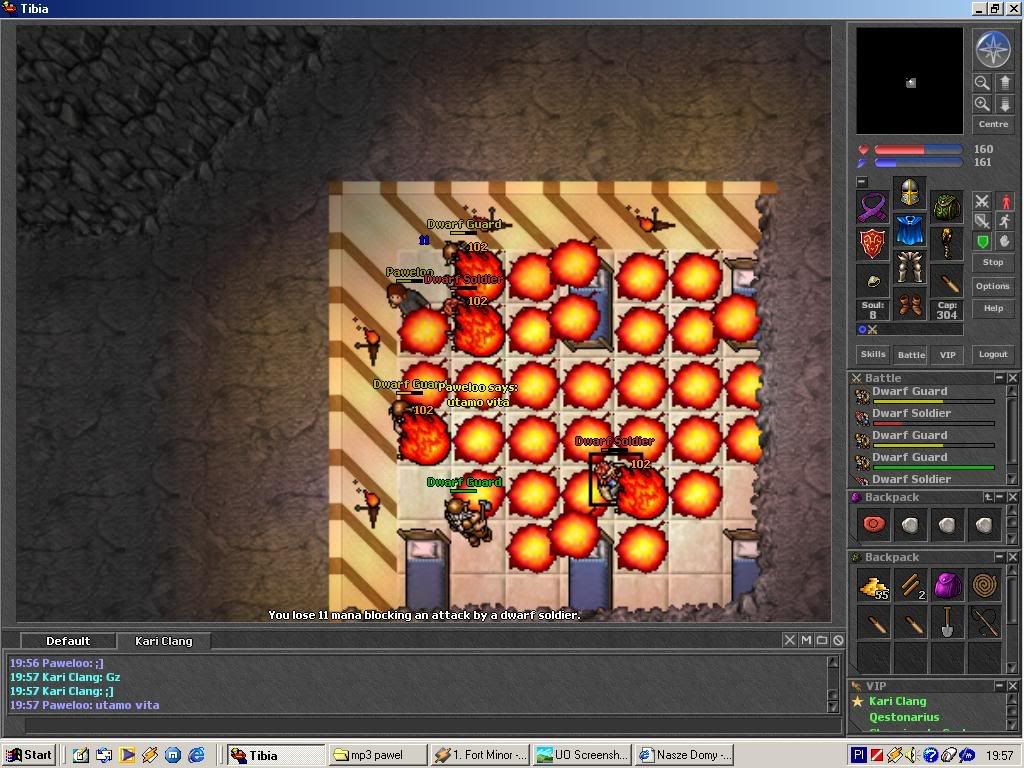This screenshot has width=1024, height=768.
Task: Open the Windows Start menu
Action: coord(29,755)
